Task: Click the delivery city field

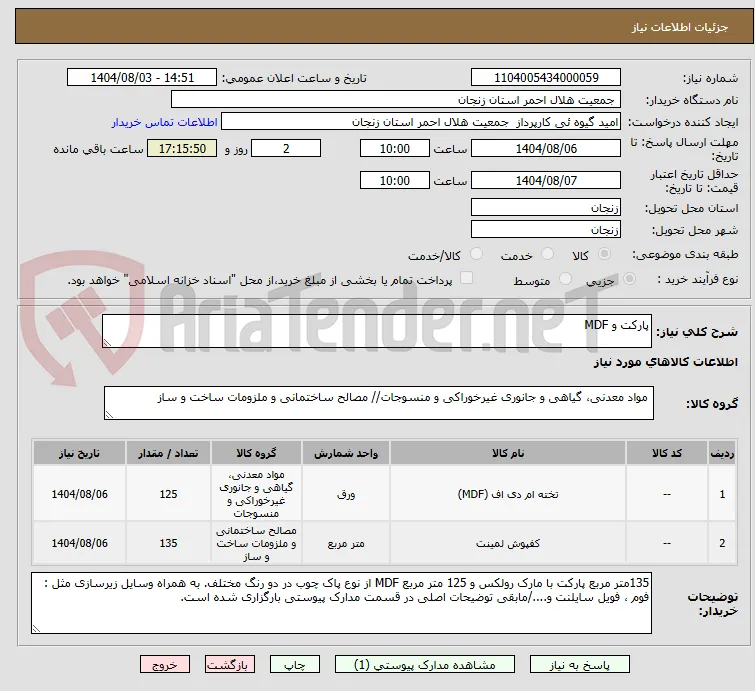Action: point(546,230)
